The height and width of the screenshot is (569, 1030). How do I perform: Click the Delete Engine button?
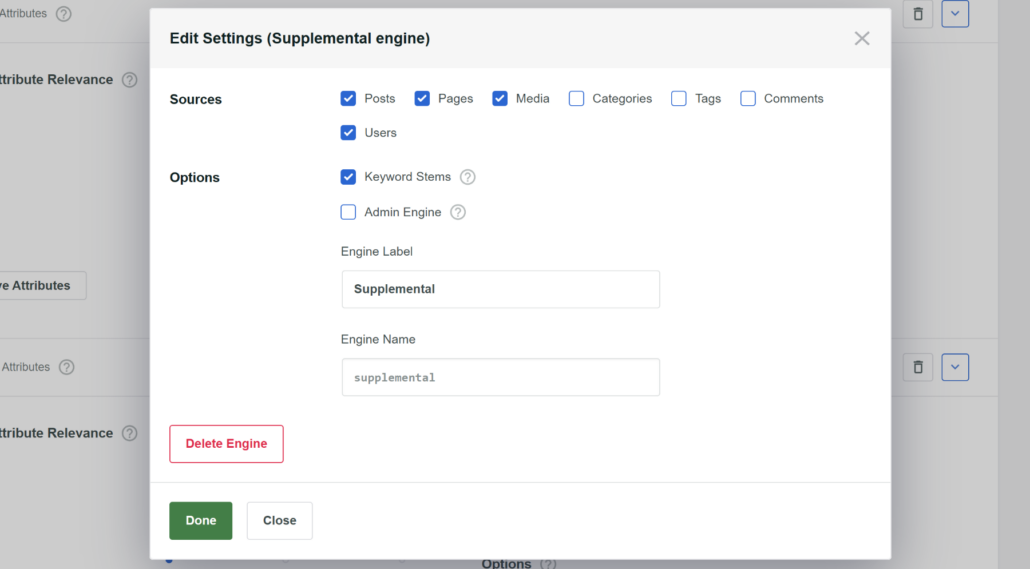pyautogui.click(x=227, y=444)
